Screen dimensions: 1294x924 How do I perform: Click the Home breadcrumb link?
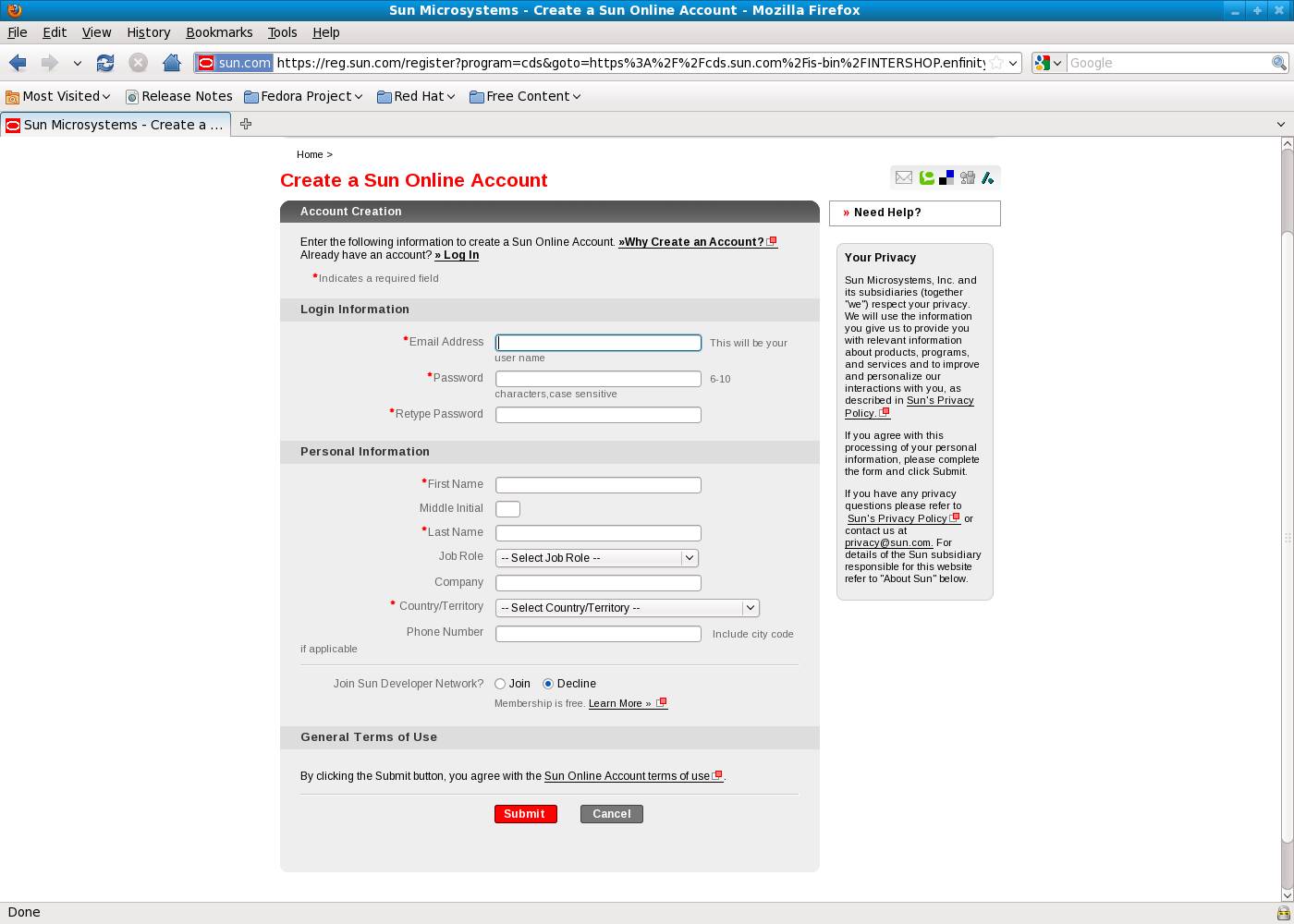310,154
